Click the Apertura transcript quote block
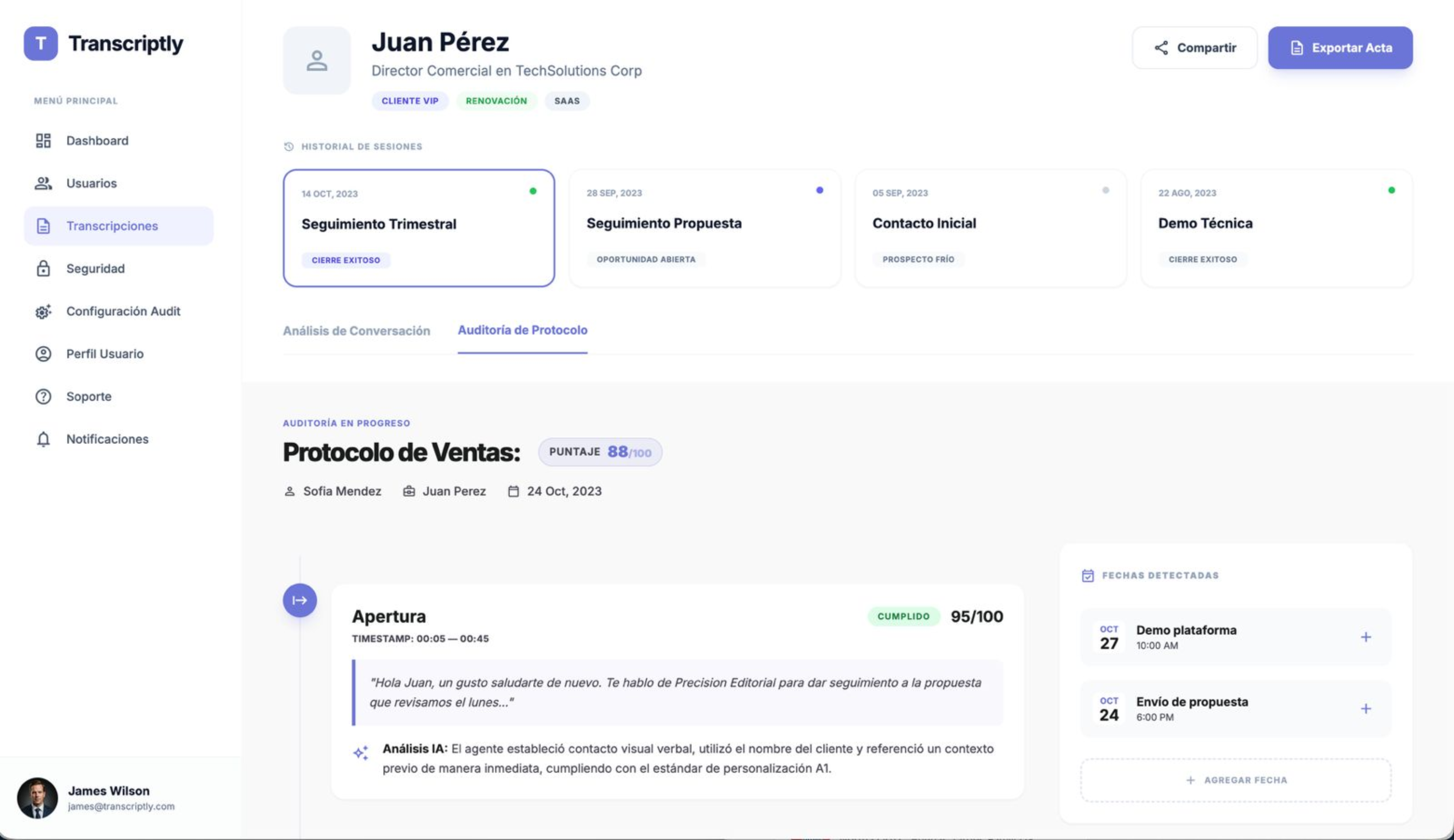1454x840 pixels. [678, 692]
